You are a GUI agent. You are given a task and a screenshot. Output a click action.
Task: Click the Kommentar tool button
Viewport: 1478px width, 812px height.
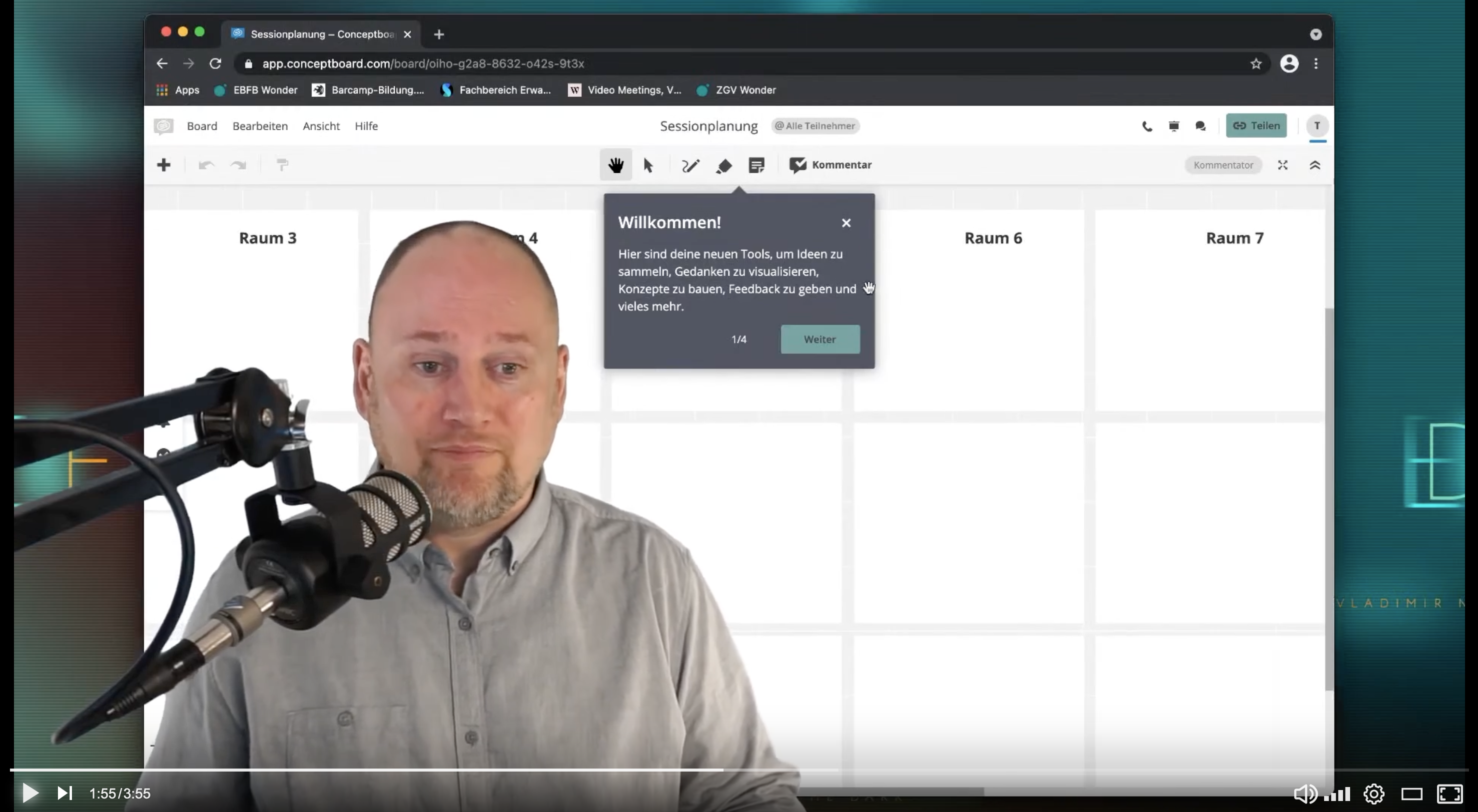click(x=830, y=165)
